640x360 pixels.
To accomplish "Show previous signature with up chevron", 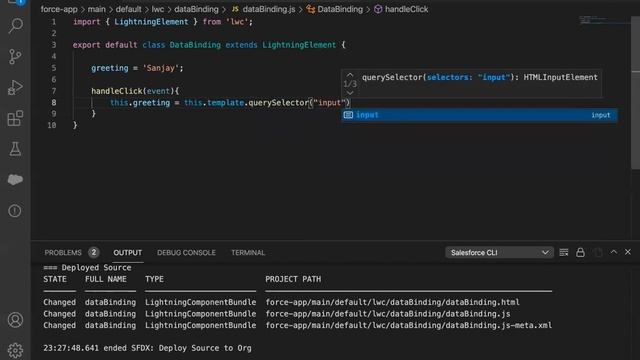I will pos(350,75).
